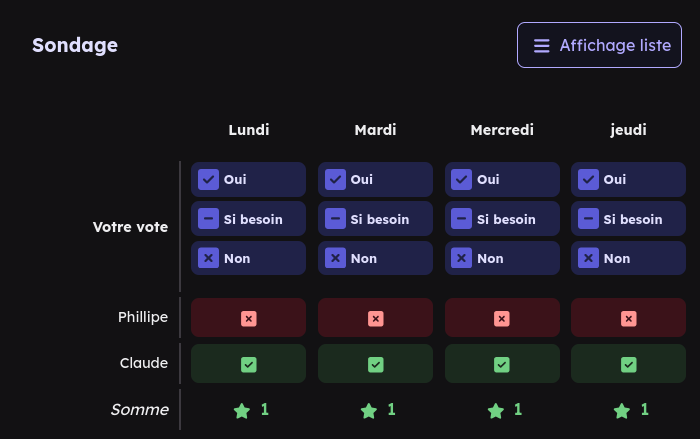Click Phillipe's red cross under jeudi
This screenshot has width=700, height=439.
[628, 318]
